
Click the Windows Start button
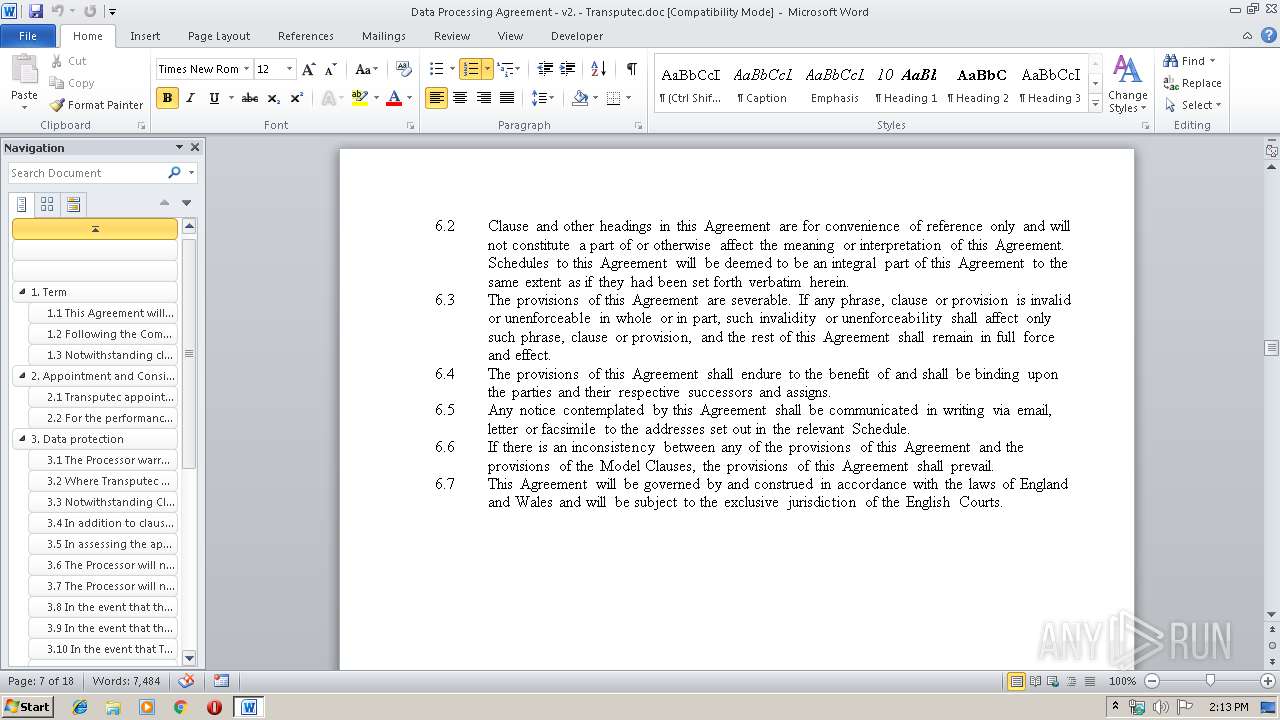[x=28, y=706]
